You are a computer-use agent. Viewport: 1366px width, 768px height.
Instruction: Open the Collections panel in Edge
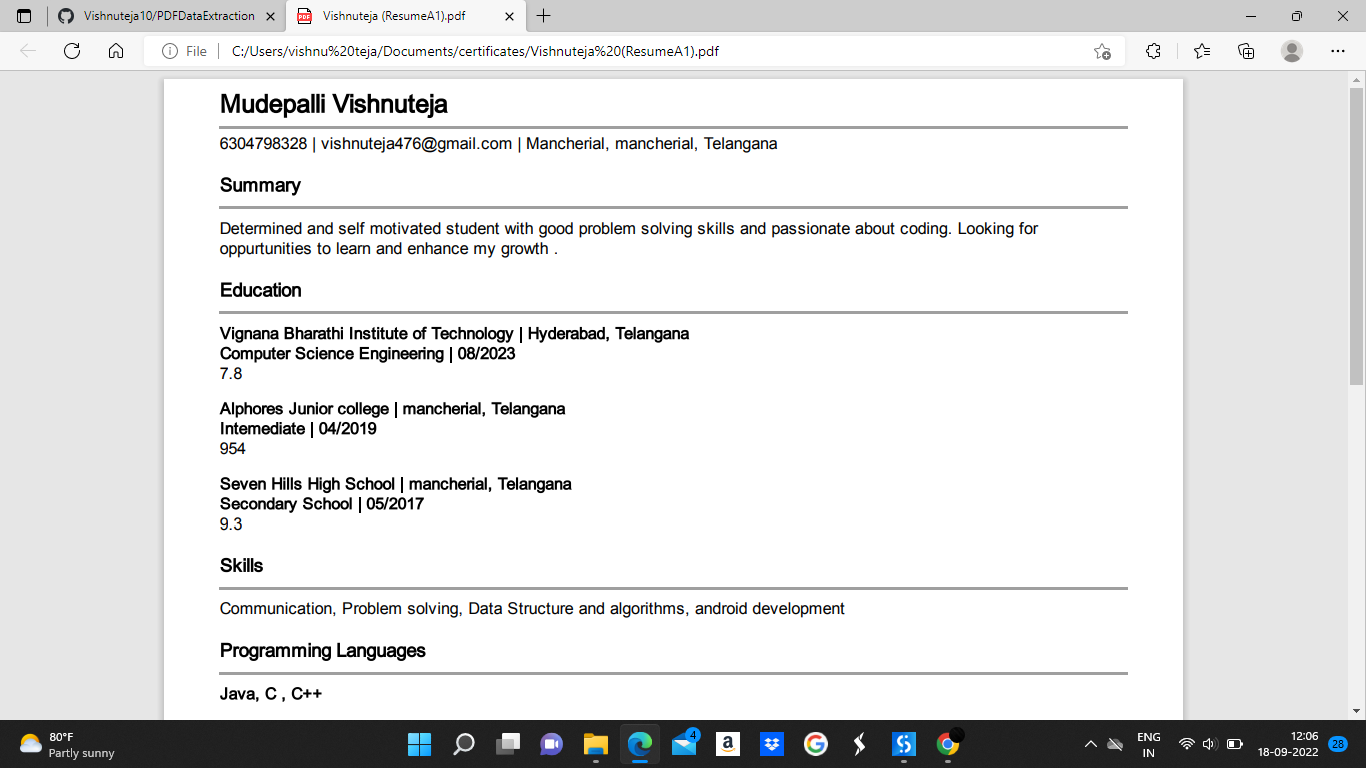pos(1244,50)
